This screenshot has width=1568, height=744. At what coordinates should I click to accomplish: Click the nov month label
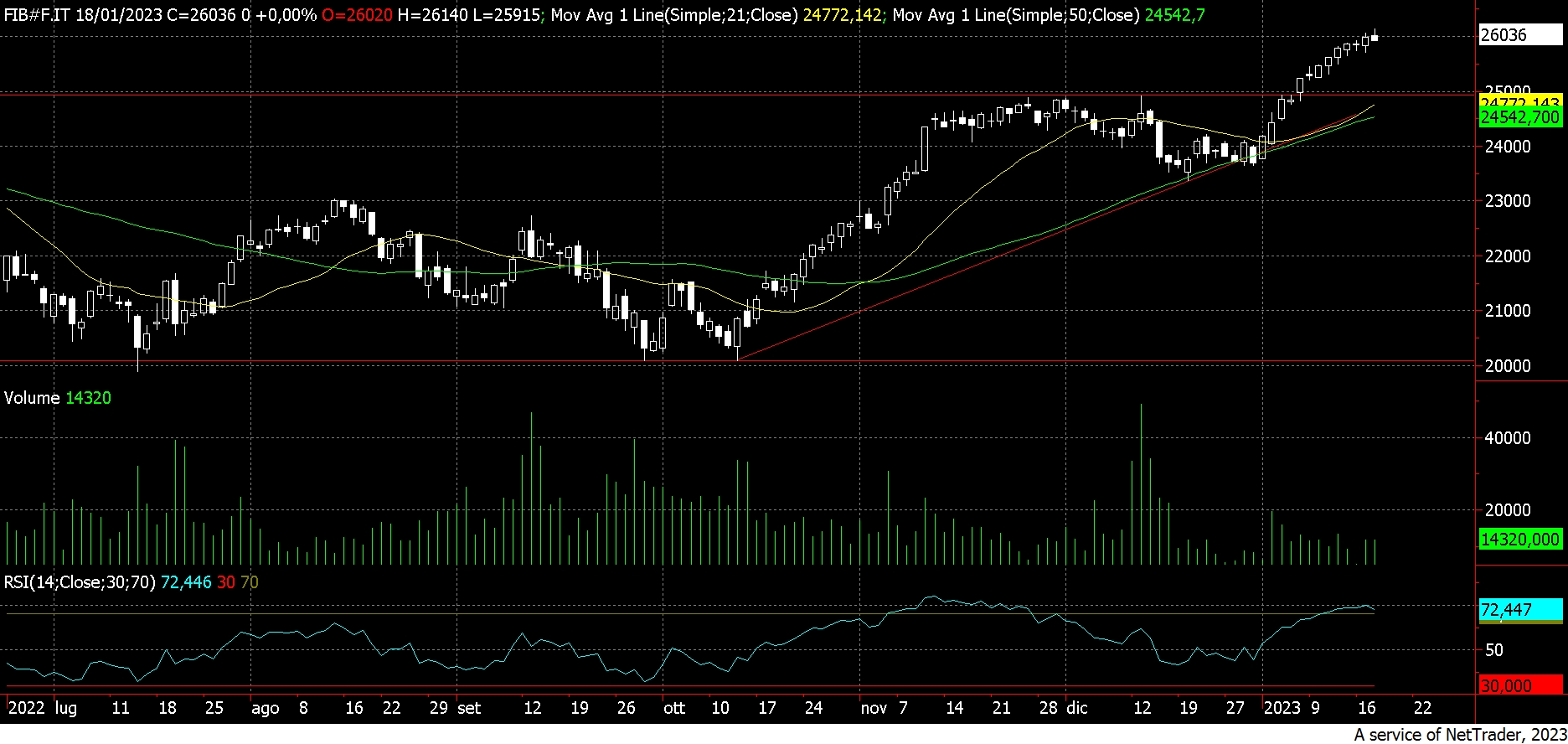(874, 708)
